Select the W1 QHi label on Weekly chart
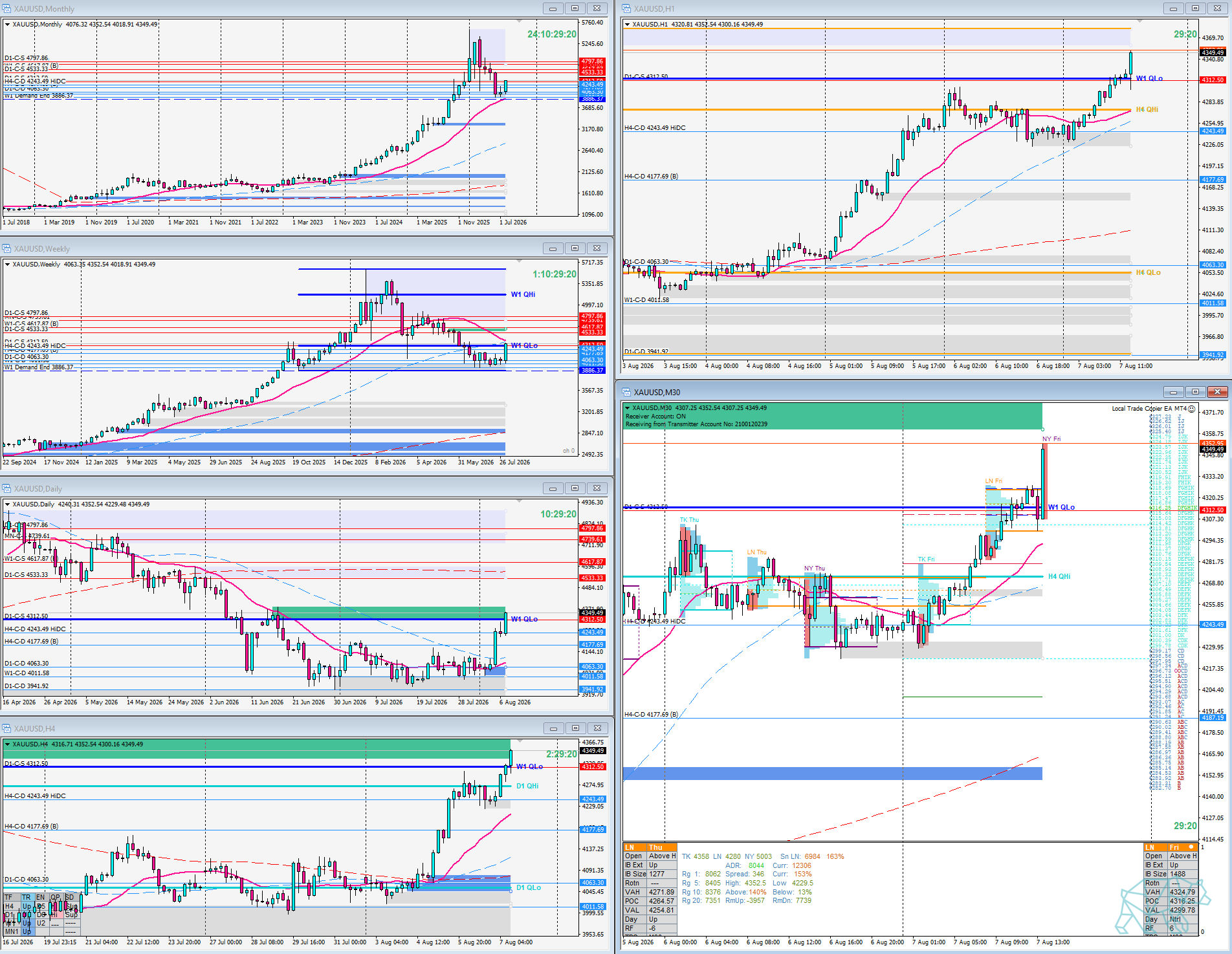1232x954 pixels. click(523, 295)
